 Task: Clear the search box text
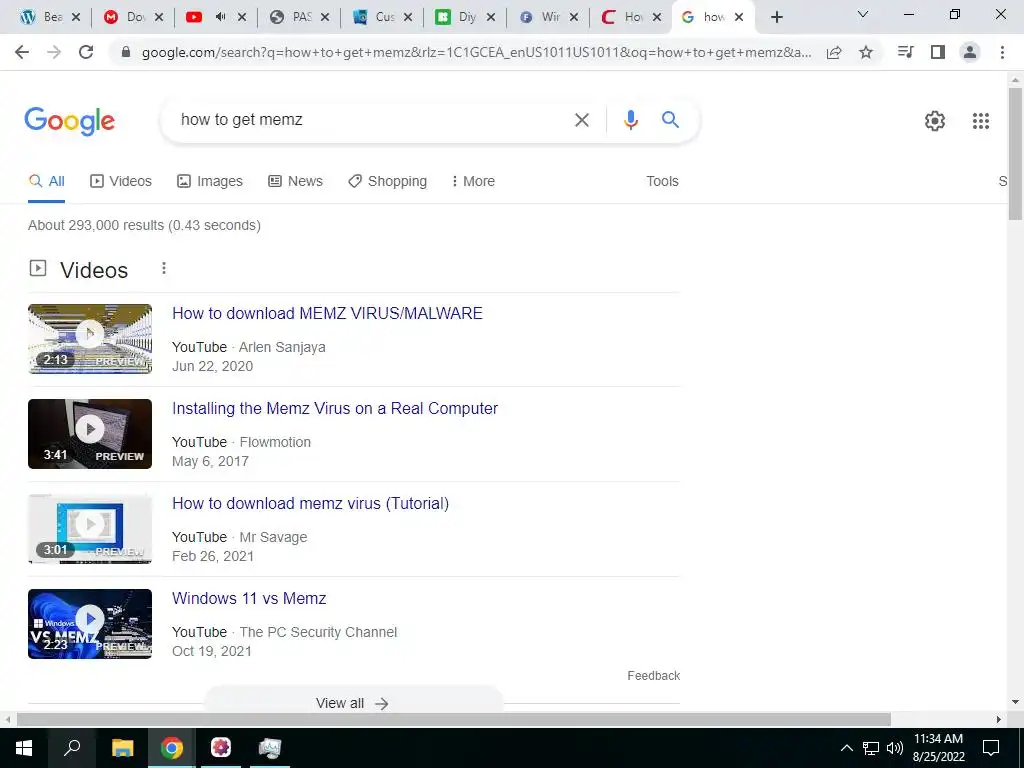[x=581, y=120]
